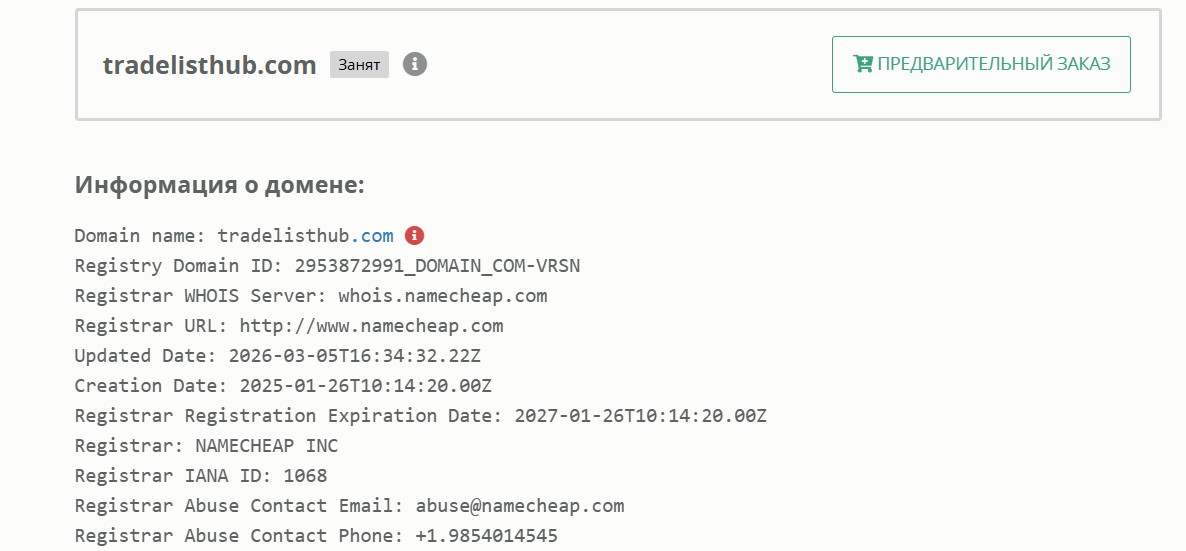Click the gray info icon beside Занят
Viewport: 1186px width, 551px height.
pyautogui.click(x=415, y=64)
